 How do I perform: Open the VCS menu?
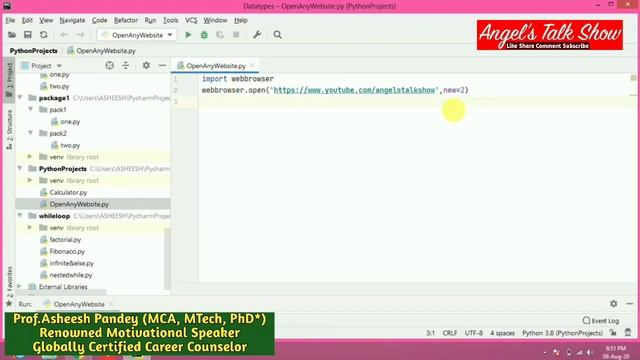click(x=191, y=20)
